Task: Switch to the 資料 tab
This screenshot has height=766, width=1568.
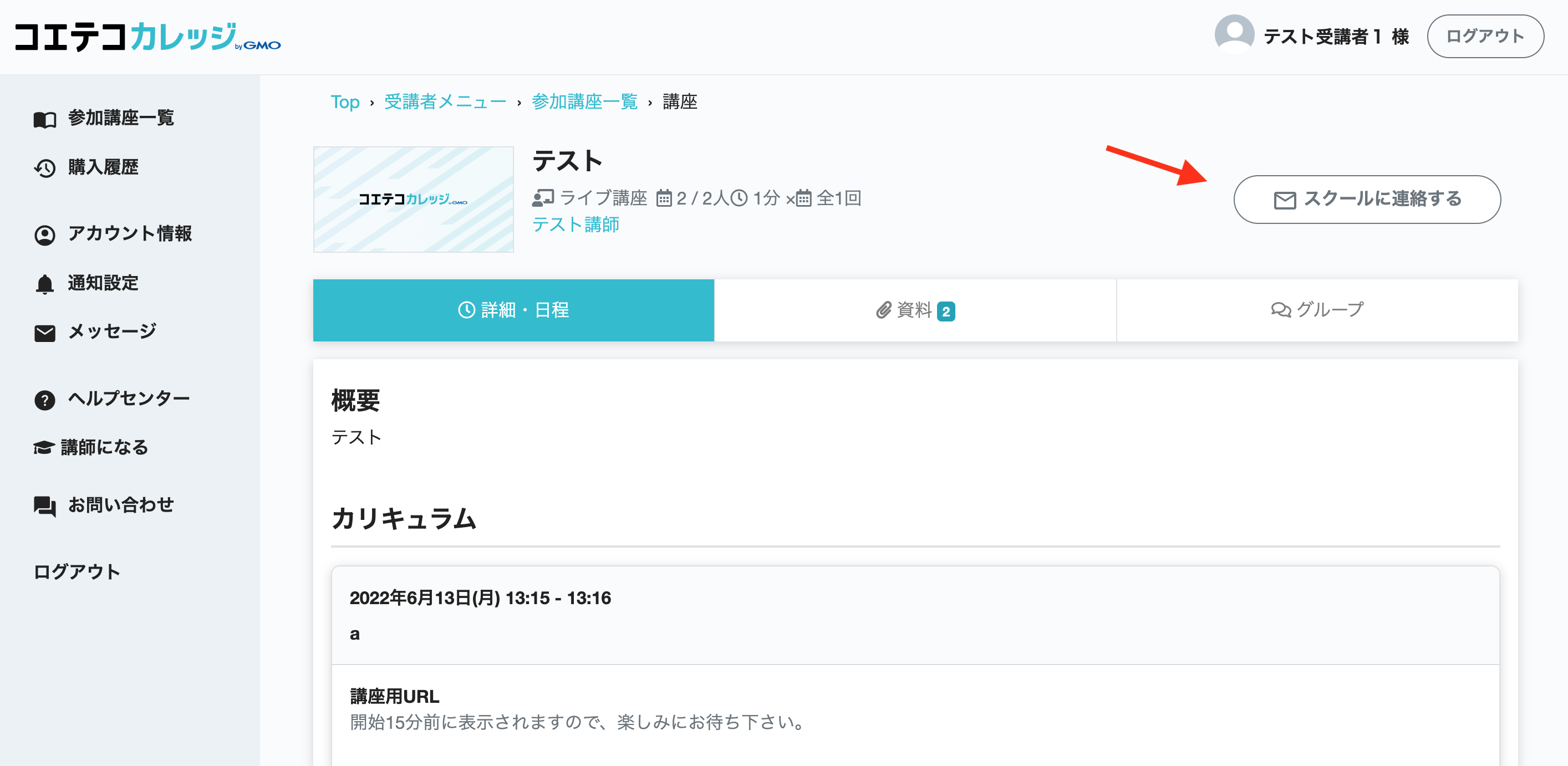Action: 915,310
